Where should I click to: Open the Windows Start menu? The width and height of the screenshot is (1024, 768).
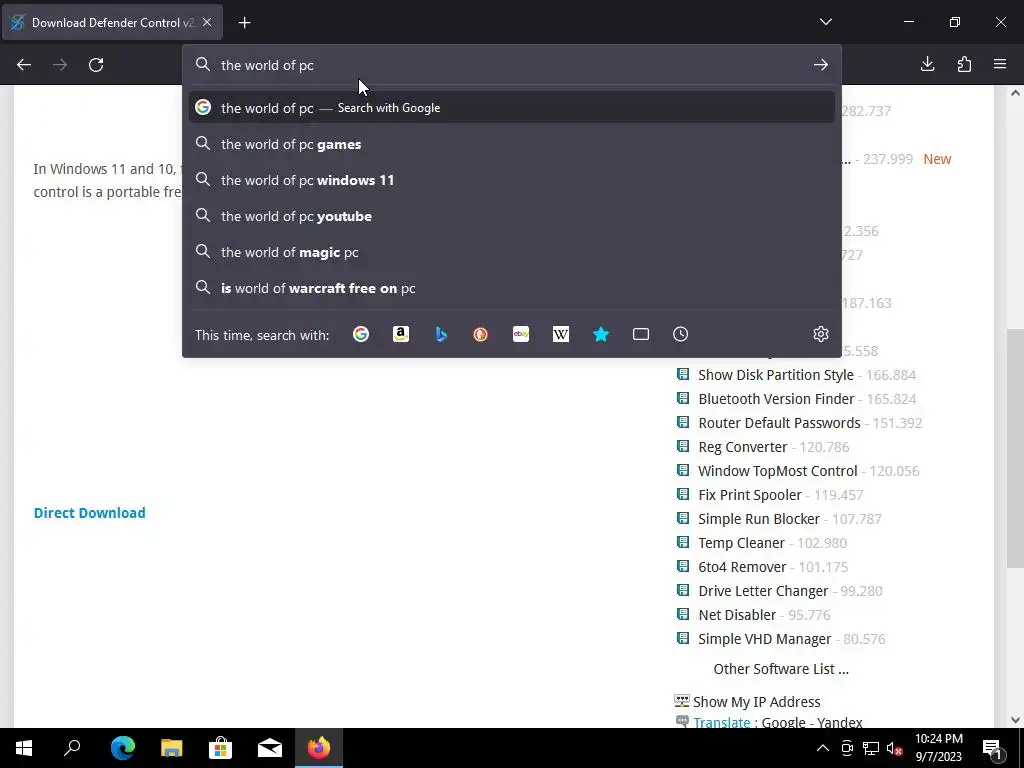point(24,748)
